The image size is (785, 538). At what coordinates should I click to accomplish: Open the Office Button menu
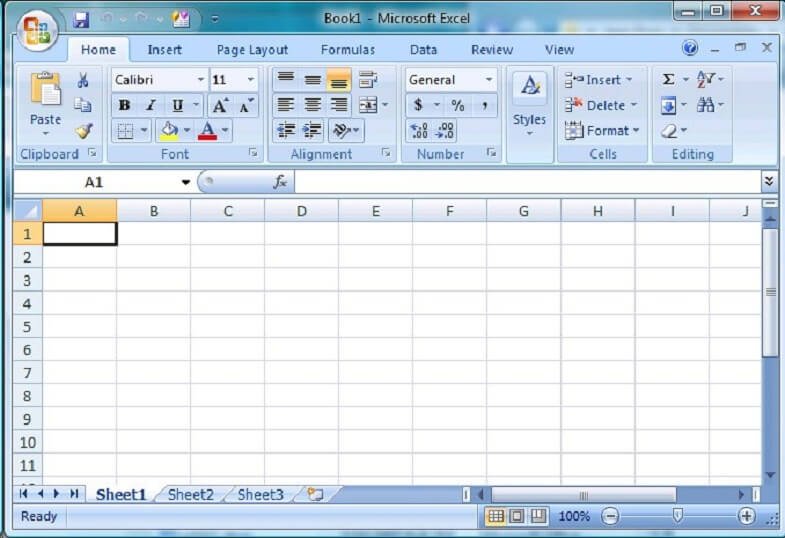pyautogui.click(x=37, y=31)
